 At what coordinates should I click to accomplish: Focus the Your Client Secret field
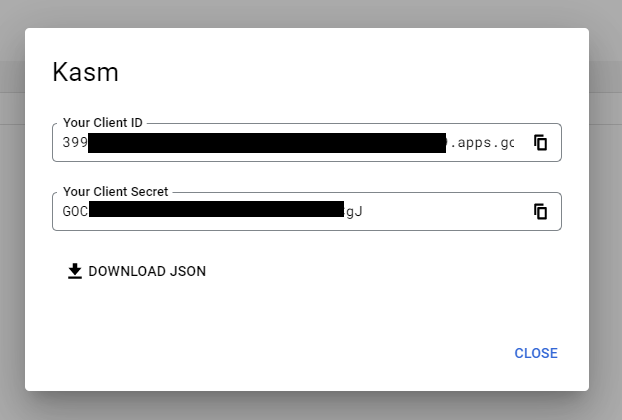point(440,211)
